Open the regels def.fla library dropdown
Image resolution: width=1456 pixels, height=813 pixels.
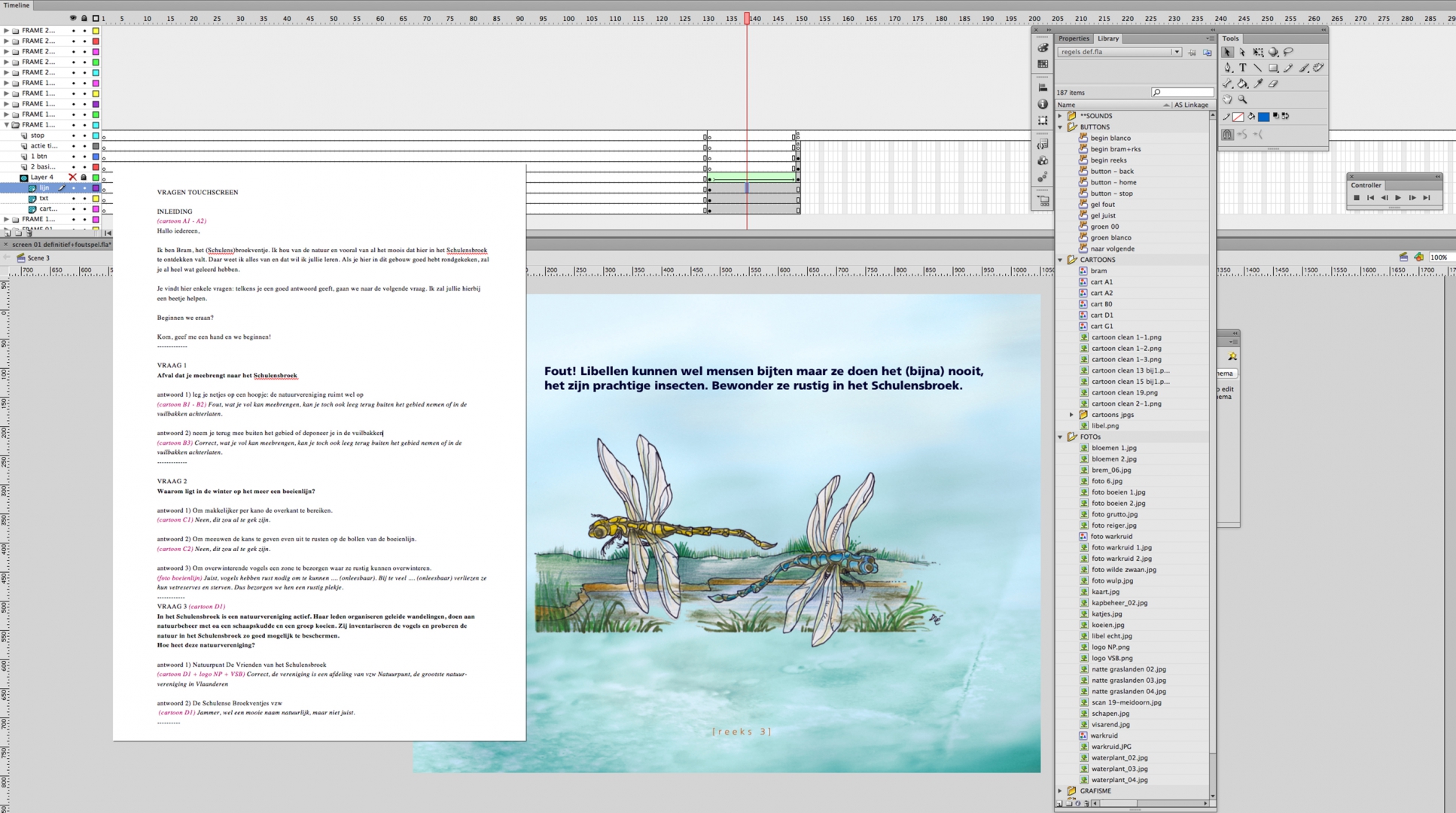(x=1176, y=52)
